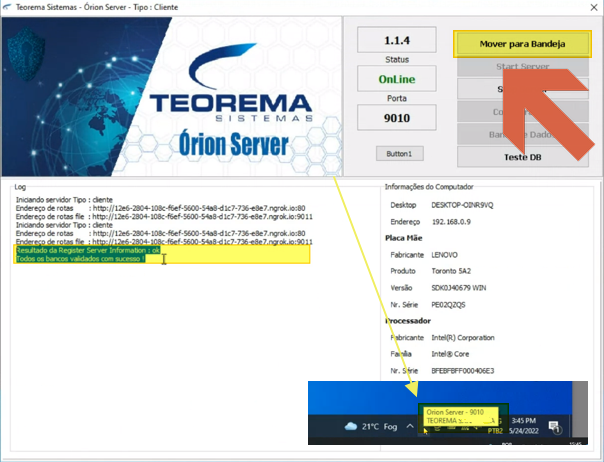Click the Produto label in Placa Mãe

coord(403,271)
